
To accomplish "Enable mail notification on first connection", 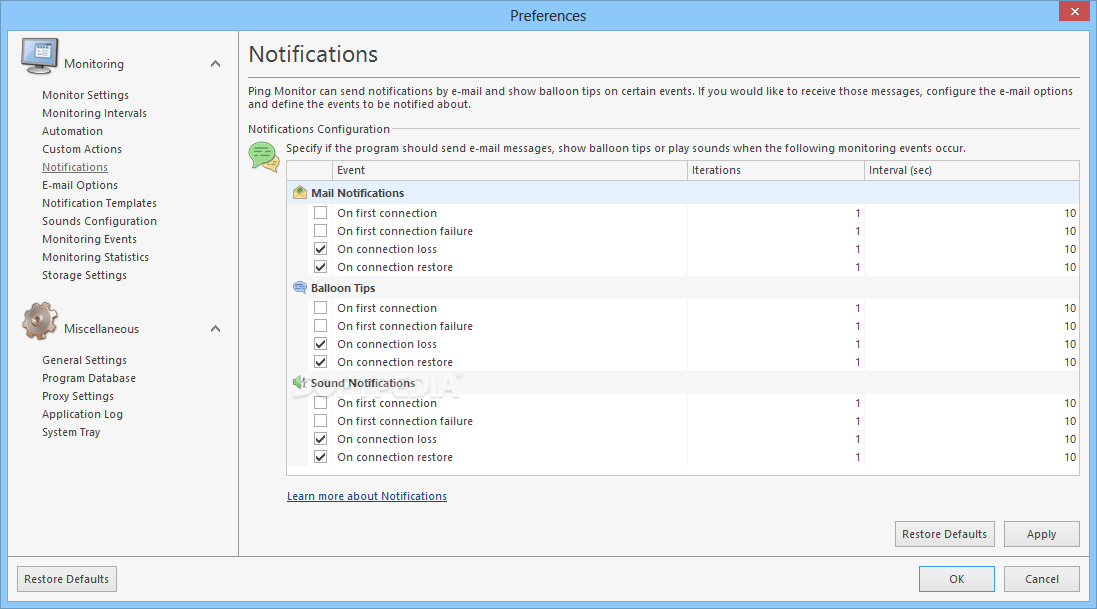I will coord(320,213).
